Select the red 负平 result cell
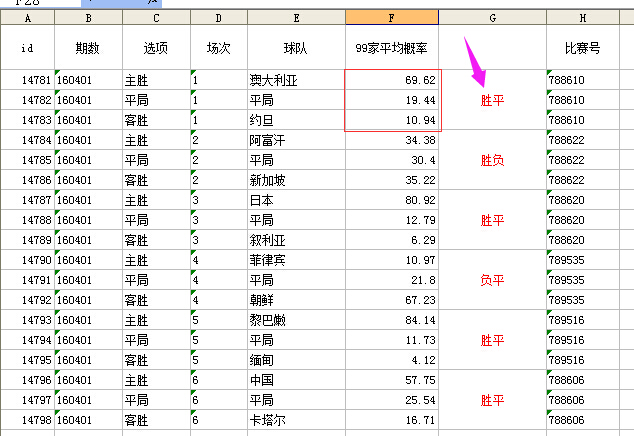Image resolution: width=634 pixels, height=436 pixels. (492, 280)
